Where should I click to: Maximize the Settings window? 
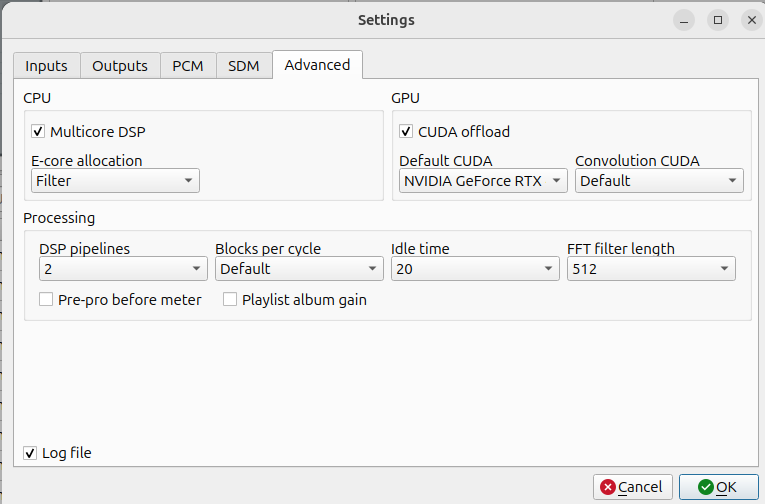(x=717, y=19)
